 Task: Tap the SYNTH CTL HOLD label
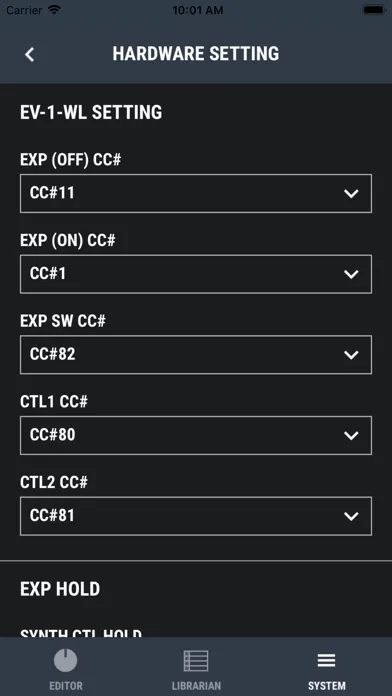tap(81, 633)
